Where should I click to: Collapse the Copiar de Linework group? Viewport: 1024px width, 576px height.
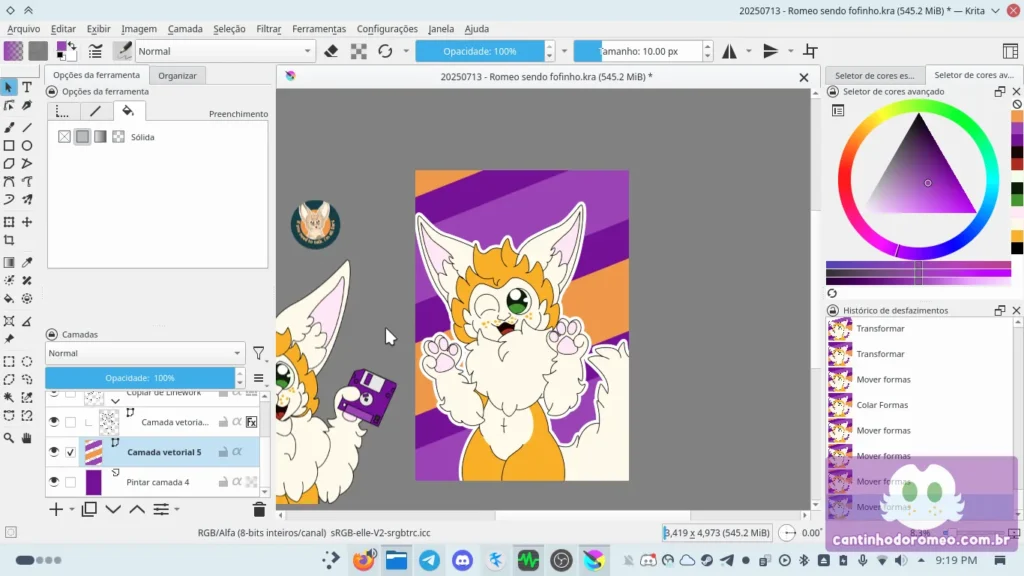point(116,400)
